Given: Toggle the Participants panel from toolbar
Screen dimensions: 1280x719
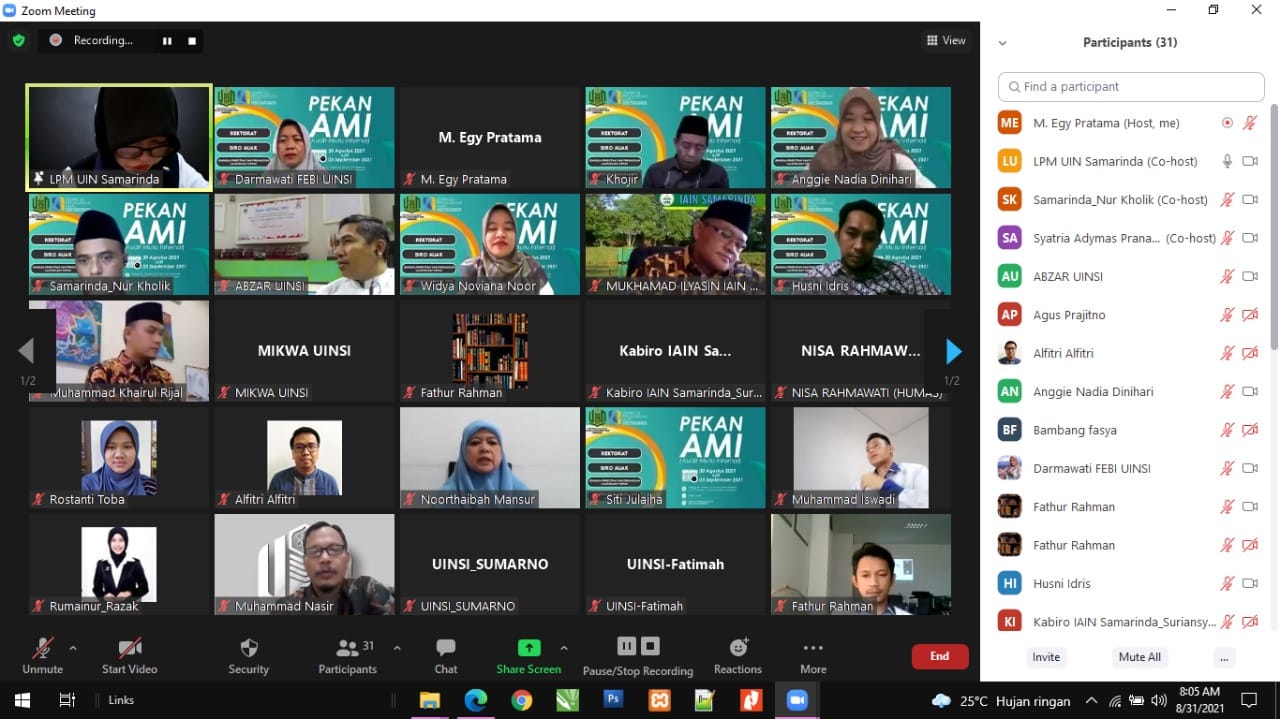Looking at the screenshot, I should point(348,655).
